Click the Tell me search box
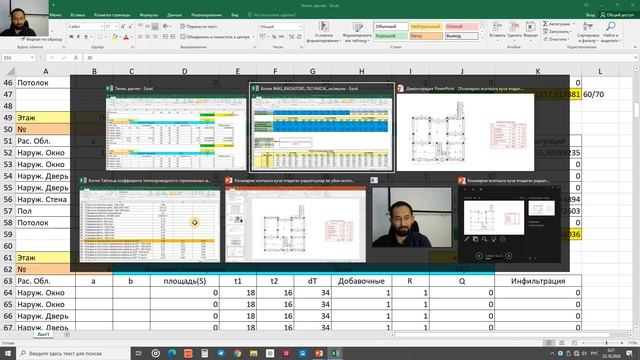The width and height of the screenshot is (640, 360). pyautogui.click(x=272, y=15)
